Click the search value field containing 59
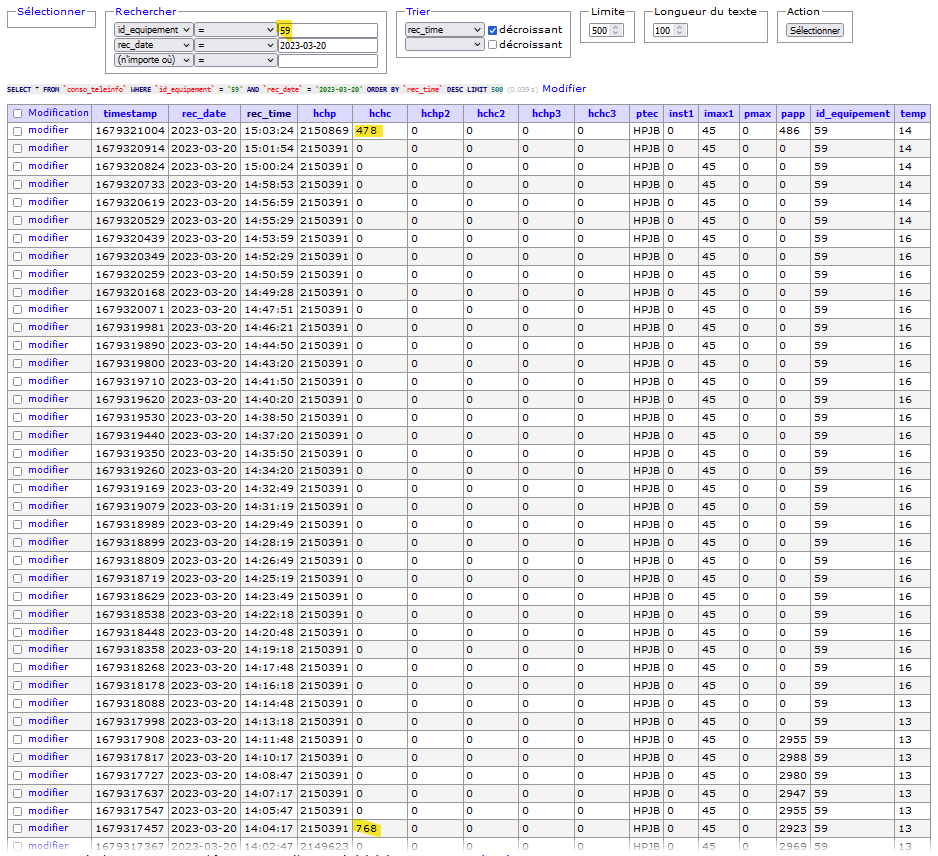Image resolution: width=938 pixels, height=856 pixels. [x=327, y=31]
